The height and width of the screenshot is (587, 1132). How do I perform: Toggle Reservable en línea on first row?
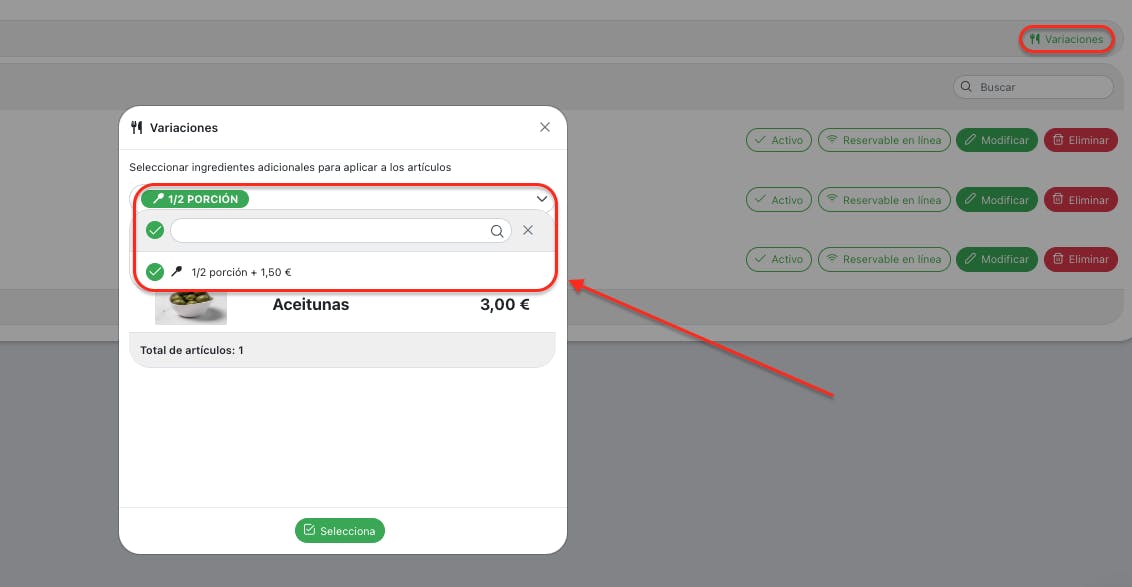tap(884, 140)
